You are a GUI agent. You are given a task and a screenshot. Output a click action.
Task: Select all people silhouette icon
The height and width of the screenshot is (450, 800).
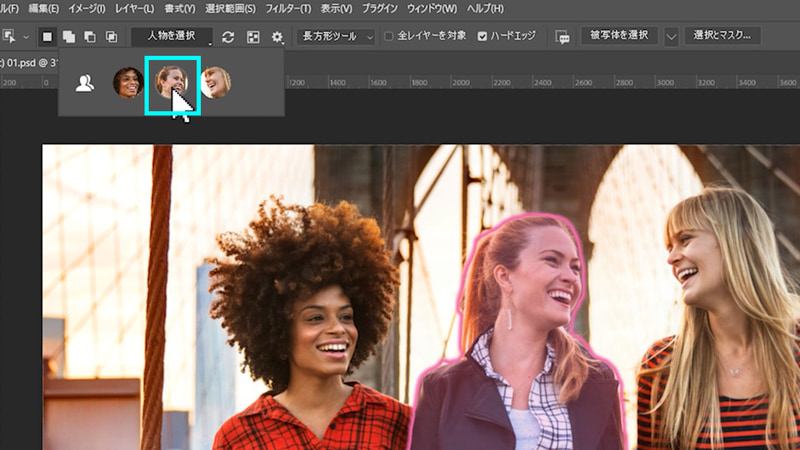pyautogui.click(x=85, y=83)
